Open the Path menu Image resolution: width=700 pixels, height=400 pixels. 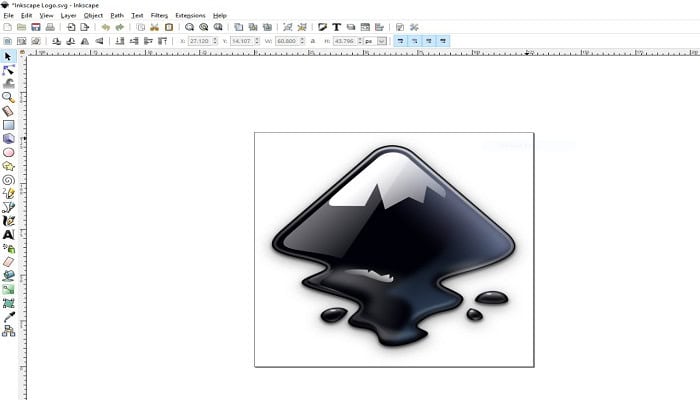(x=117, y=15)
